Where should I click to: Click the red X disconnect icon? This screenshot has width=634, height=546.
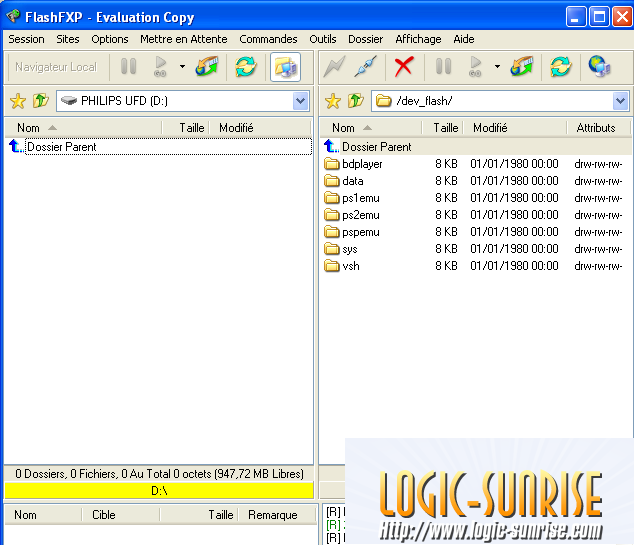(404, 66)
